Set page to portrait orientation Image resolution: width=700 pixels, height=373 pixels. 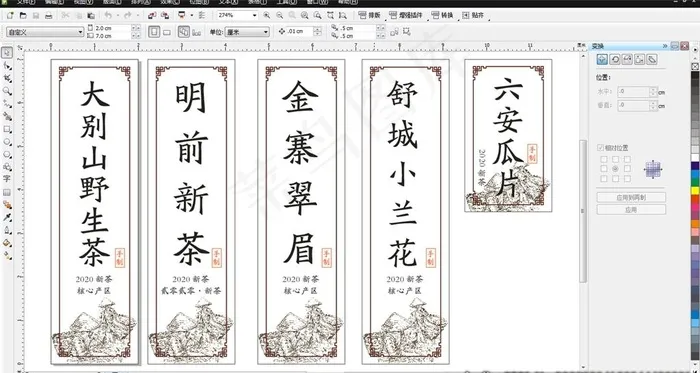pyautogui.click(x=154, y=32)
